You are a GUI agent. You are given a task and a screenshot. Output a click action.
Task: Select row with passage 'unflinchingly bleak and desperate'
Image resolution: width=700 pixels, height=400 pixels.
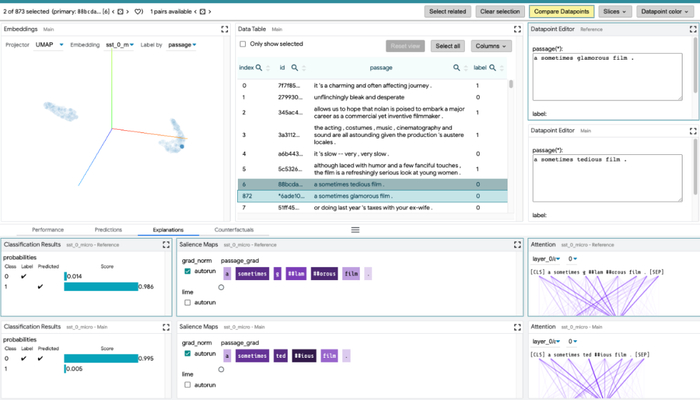[x=372, y=97]
